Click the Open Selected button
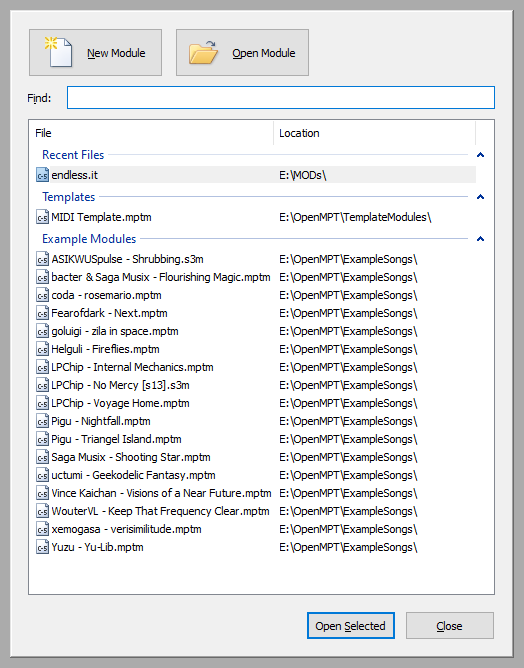This screenshot has height=668, width=524. (x=351, y=625)
